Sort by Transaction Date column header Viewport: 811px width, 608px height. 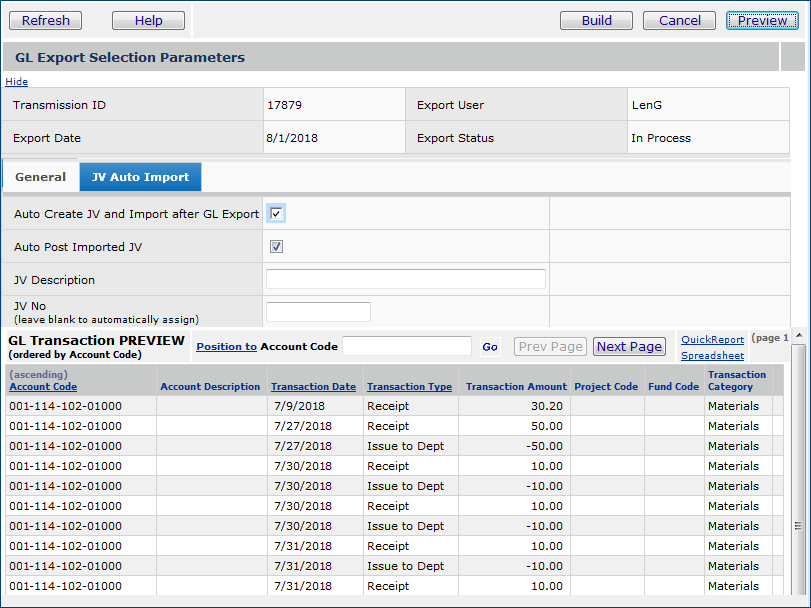[313, 387]
